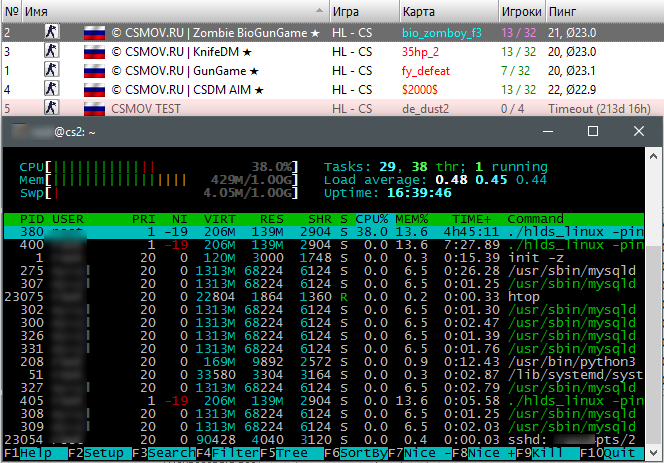Minimize the @cs2 terminal window
Screen dimensions: 664x463
[548, 131]
